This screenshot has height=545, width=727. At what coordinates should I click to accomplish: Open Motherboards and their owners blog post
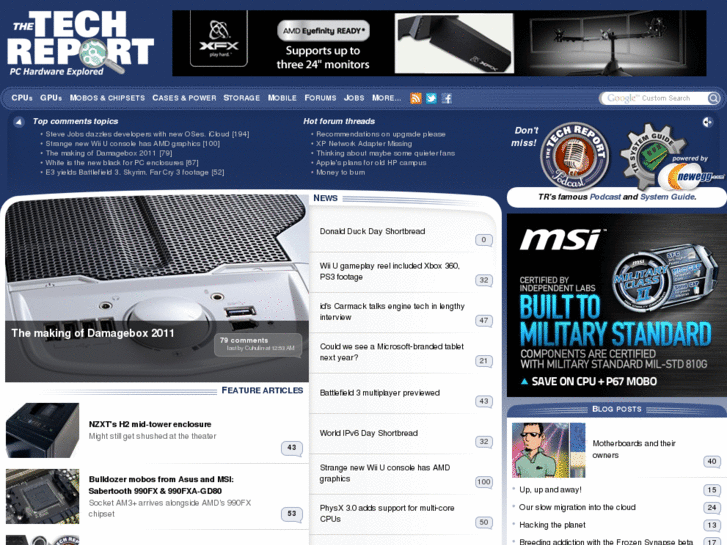(634, 449)
